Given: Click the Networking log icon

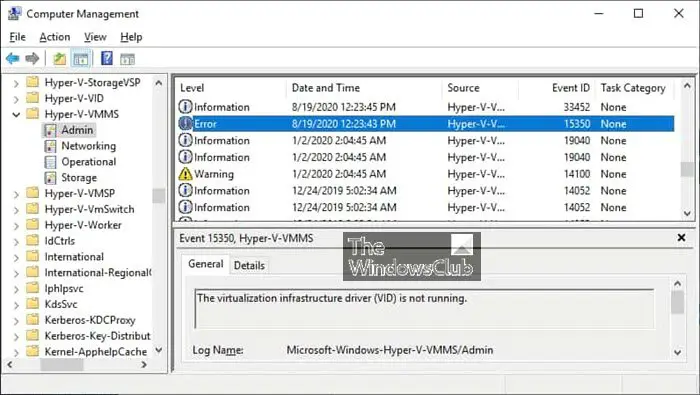Looking at the screenshot, I should (x=50, y=146).
